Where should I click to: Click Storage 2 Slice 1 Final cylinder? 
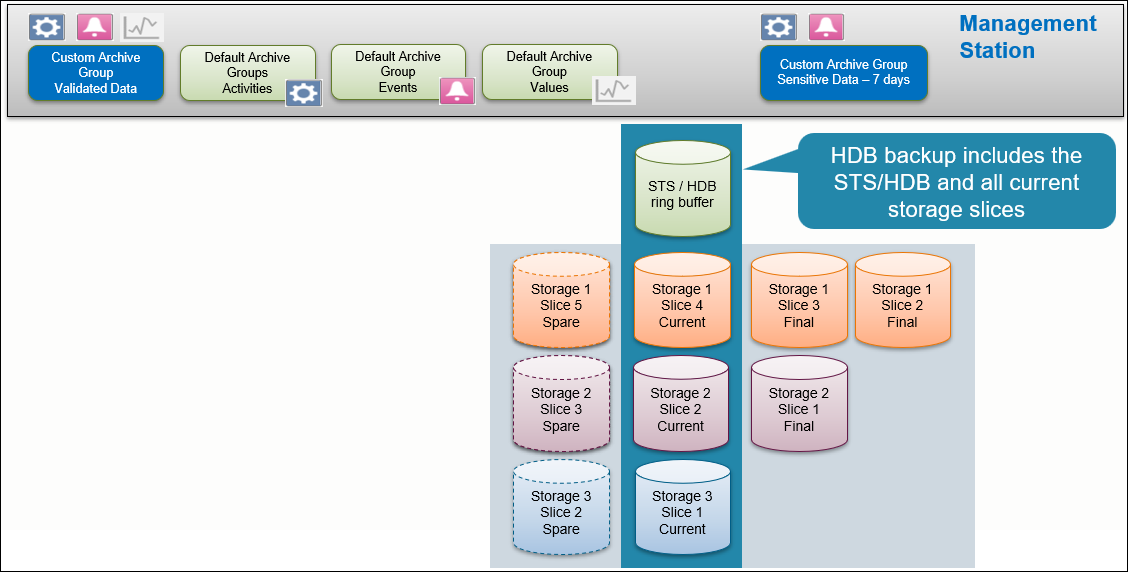click(x=799, y=407)
